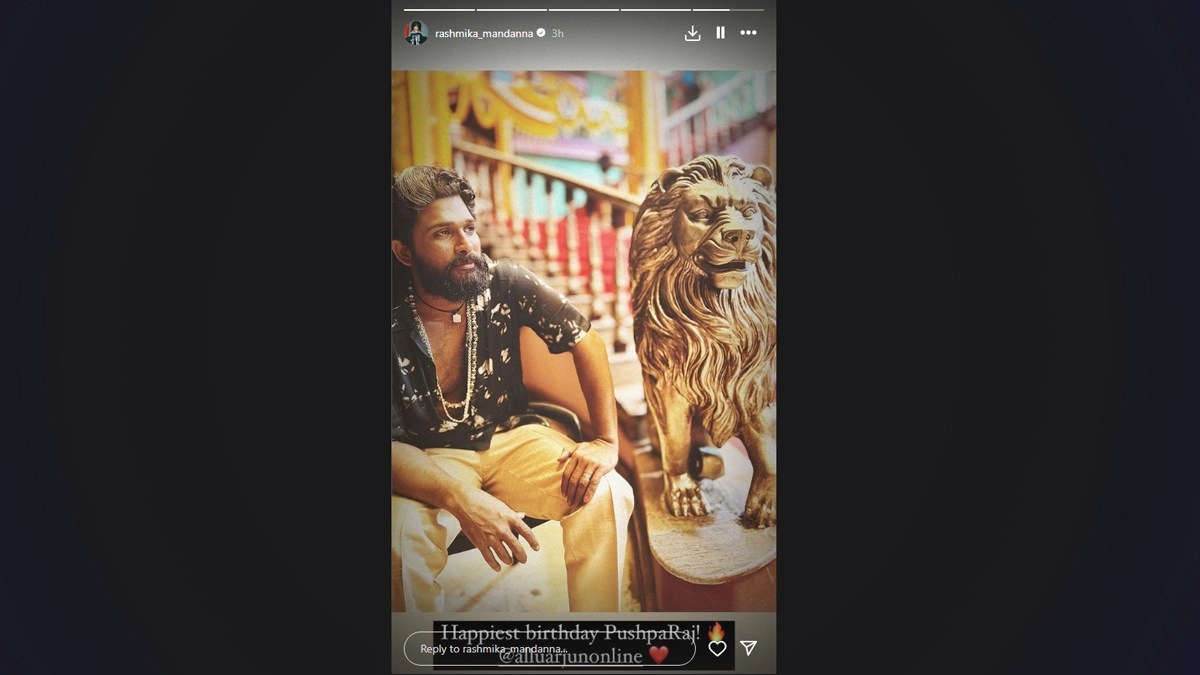Viewport: 1200px width, 675px height.
Task: Open rashmika_mandanna profile picture avatar
Action: pos(416,33)
